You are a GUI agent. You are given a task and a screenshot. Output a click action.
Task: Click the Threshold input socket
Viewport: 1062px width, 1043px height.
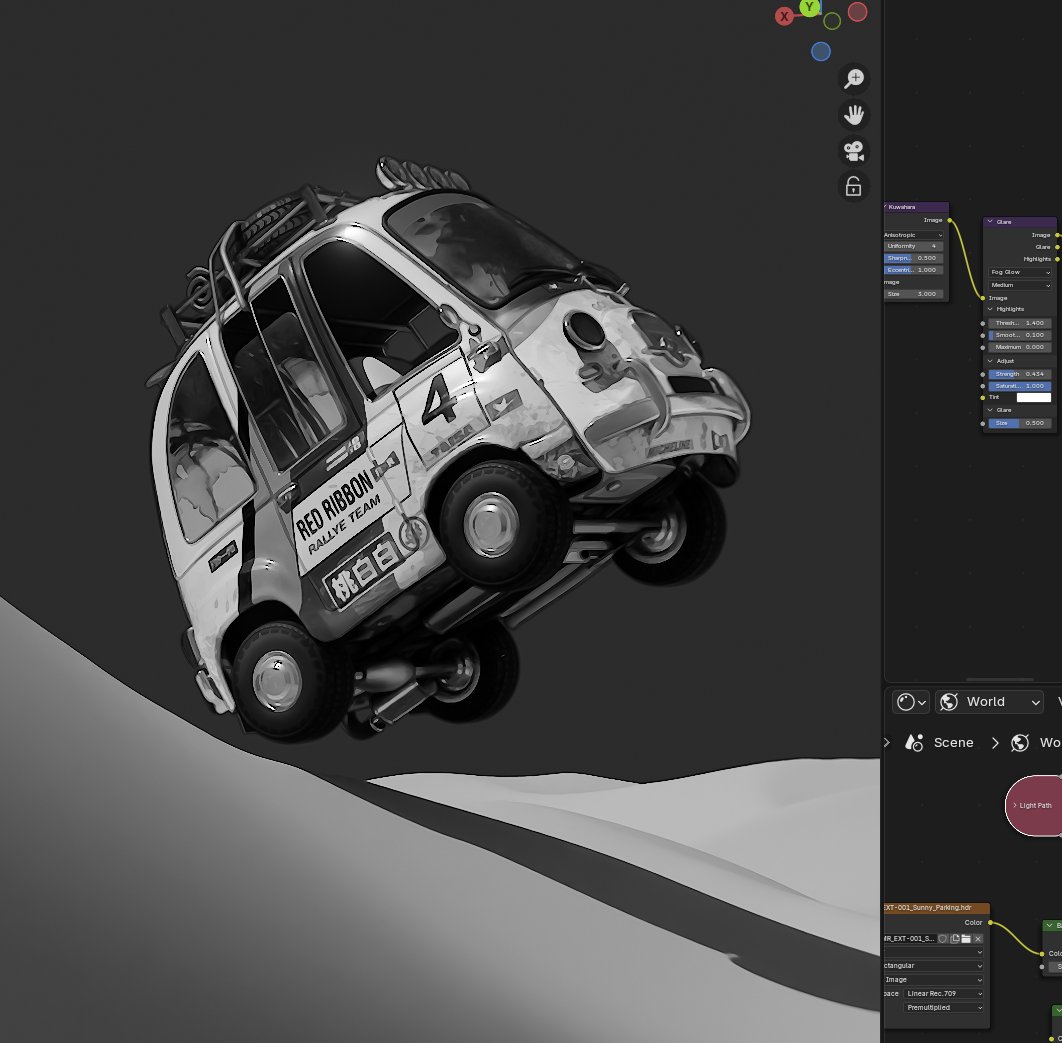983,324
